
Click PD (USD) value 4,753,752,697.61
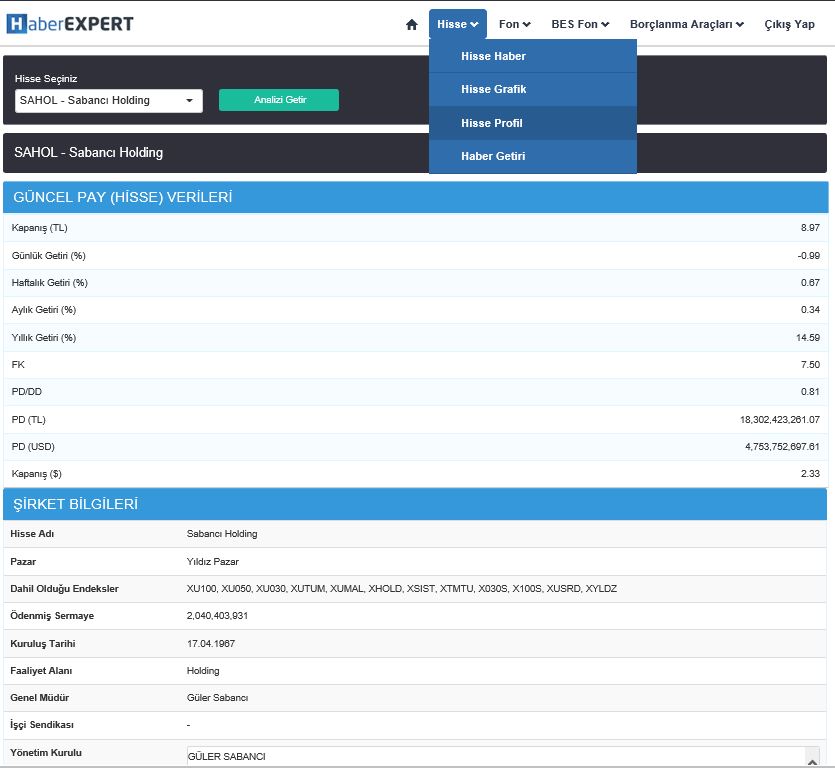782,446
